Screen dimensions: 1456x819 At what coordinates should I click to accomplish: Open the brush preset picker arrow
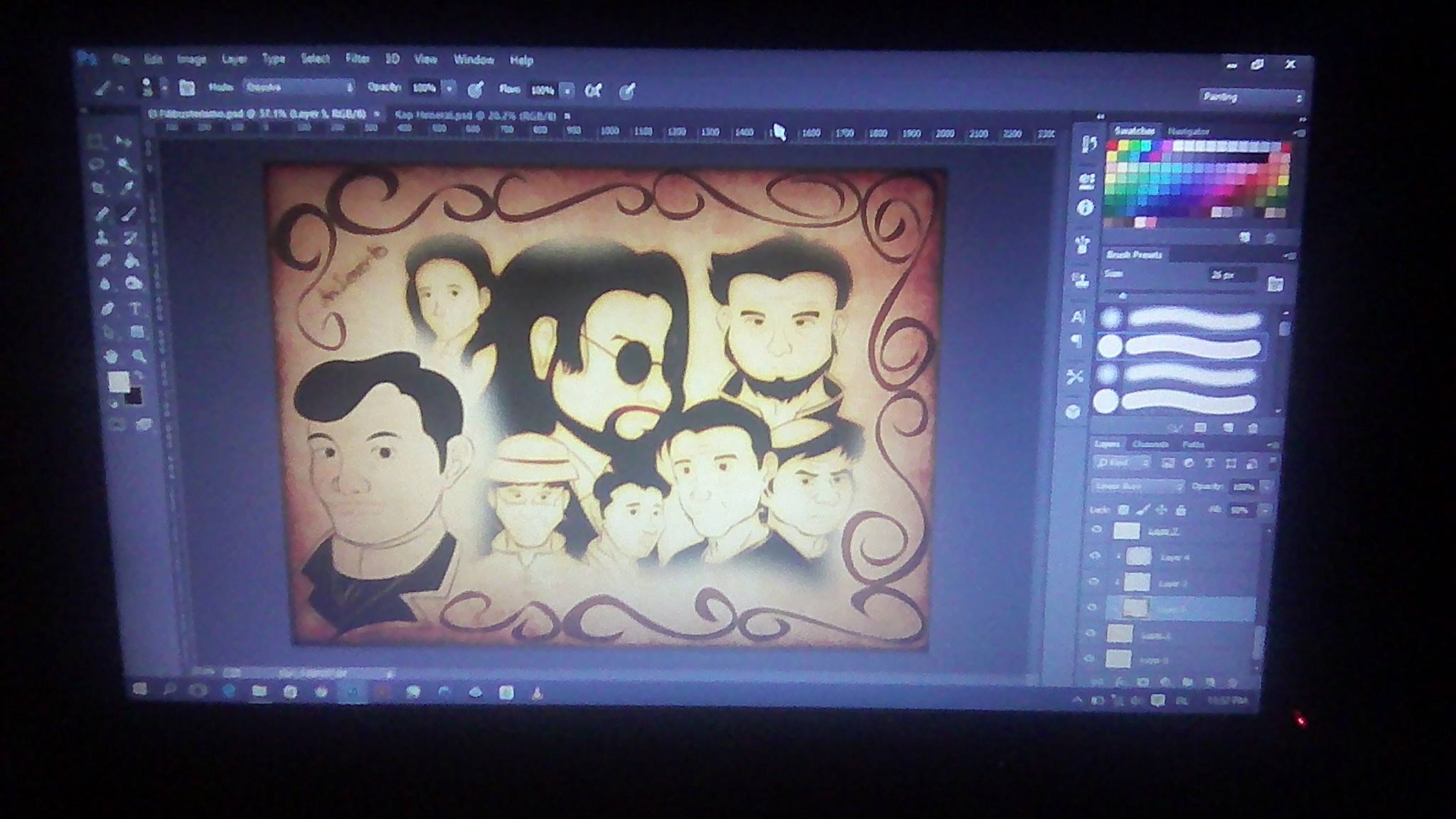pos(164,87)
